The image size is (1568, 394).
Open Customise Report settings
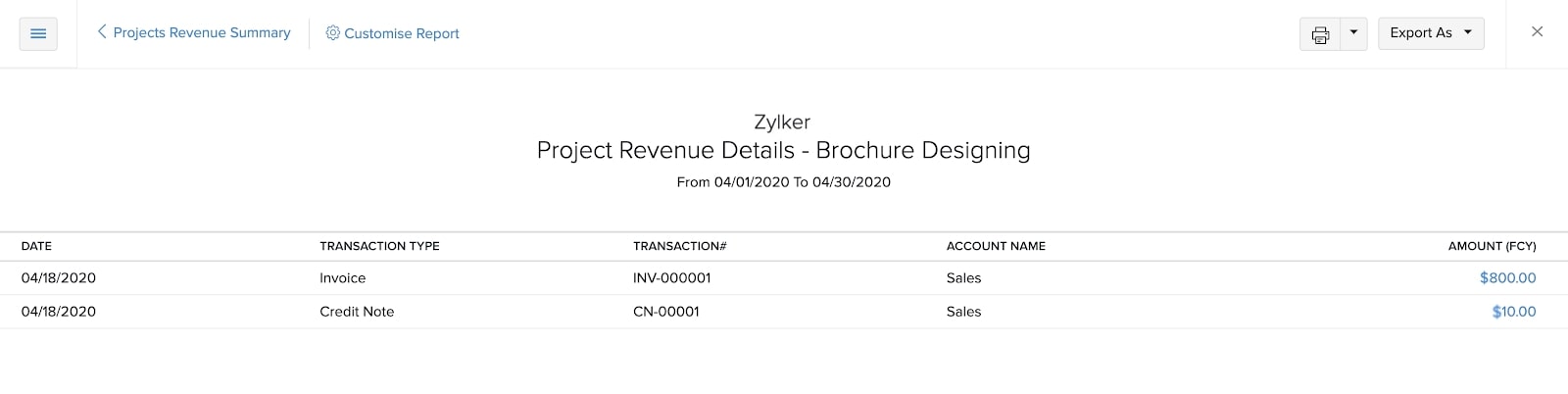(x=401, y=33)
